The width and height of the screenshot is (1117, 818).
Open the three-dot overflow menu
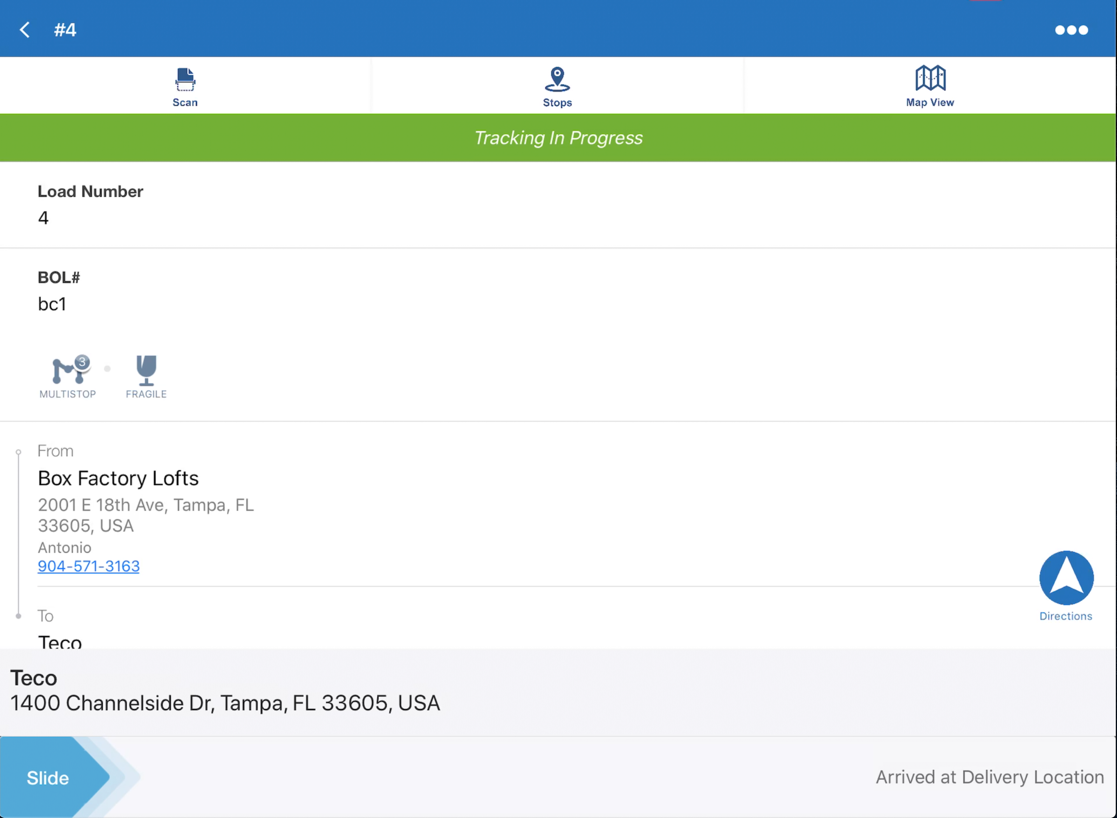pyautogui.click(x=1071, y=29)
